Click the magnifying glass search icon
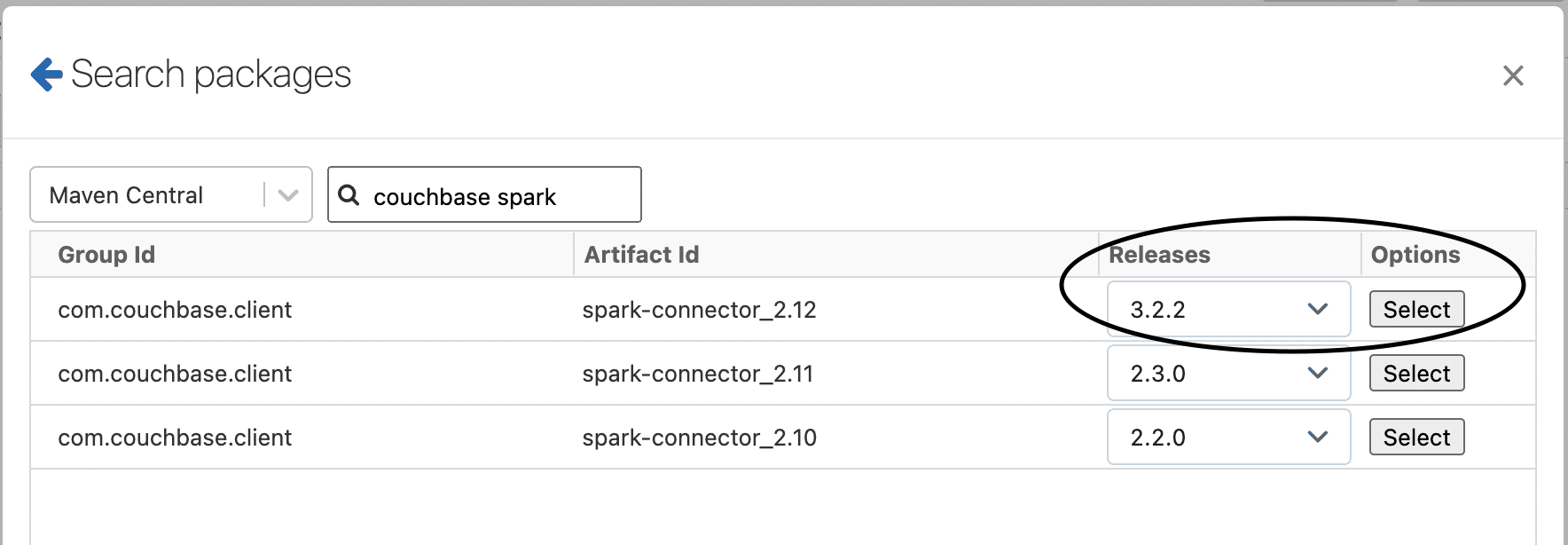Screen dimensions: 1568x545 coord(349,195)
